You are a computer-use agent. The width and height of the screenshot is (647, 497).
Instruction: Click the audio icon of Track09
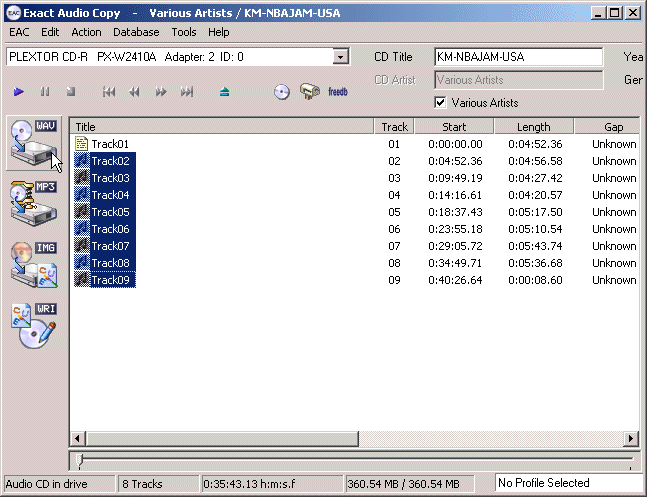[x=82, y=280]
